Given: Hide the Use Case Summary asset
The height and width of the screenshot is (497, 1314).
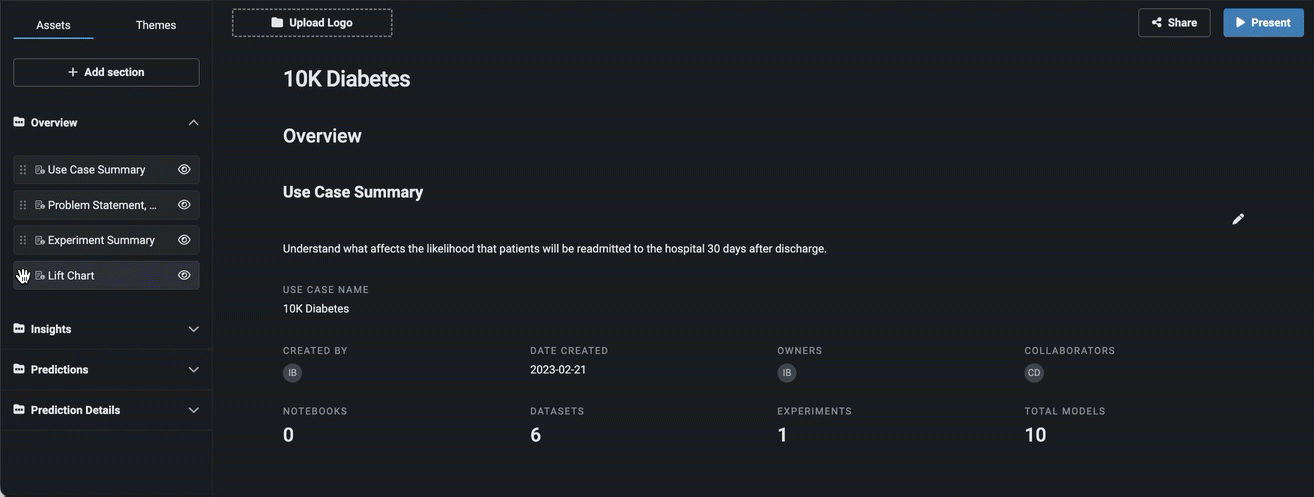Looking at the screenshot, I should [184, 170].
